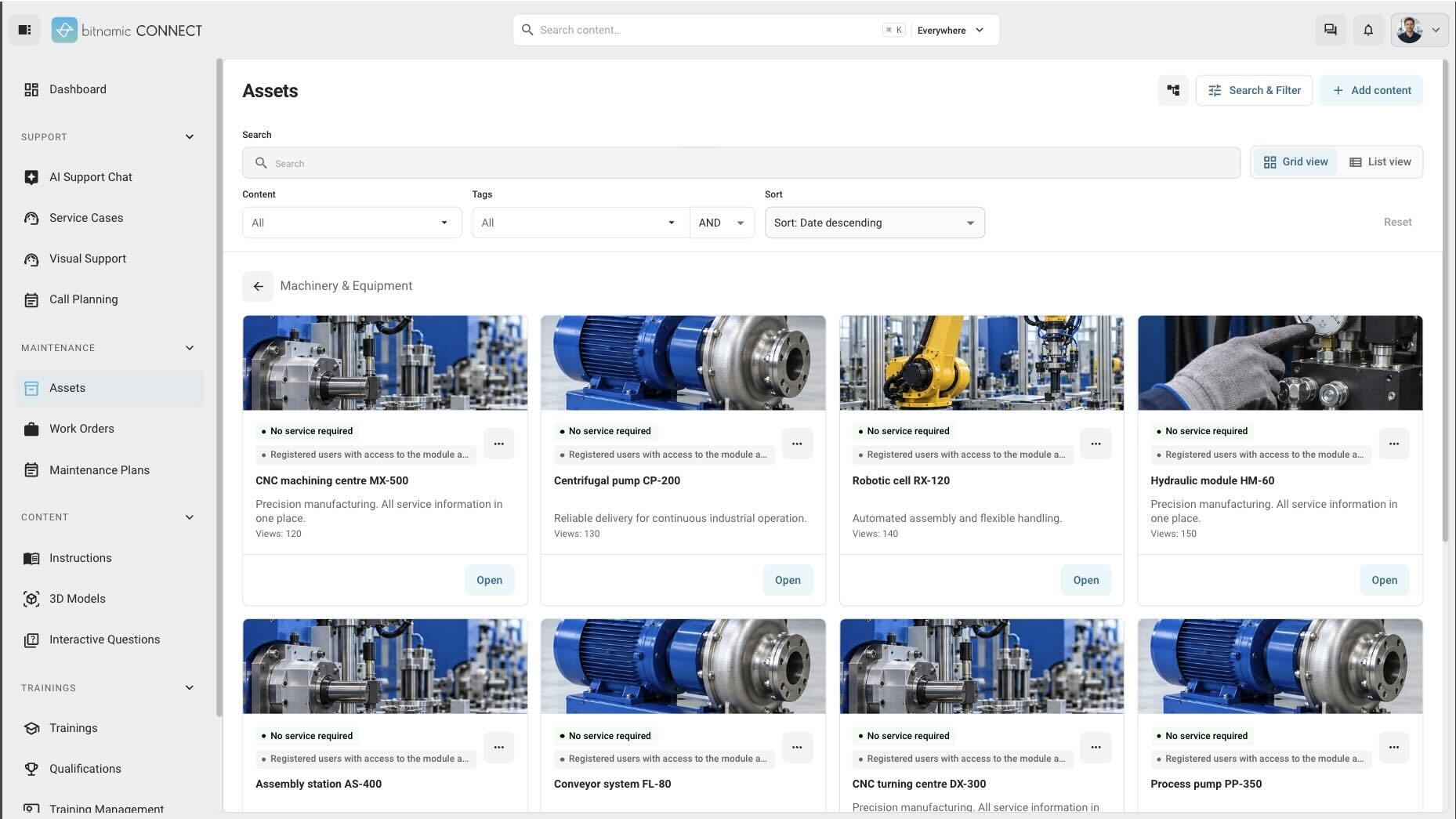
Task: Open 3D Models section
Action: [x=110, y=599]
